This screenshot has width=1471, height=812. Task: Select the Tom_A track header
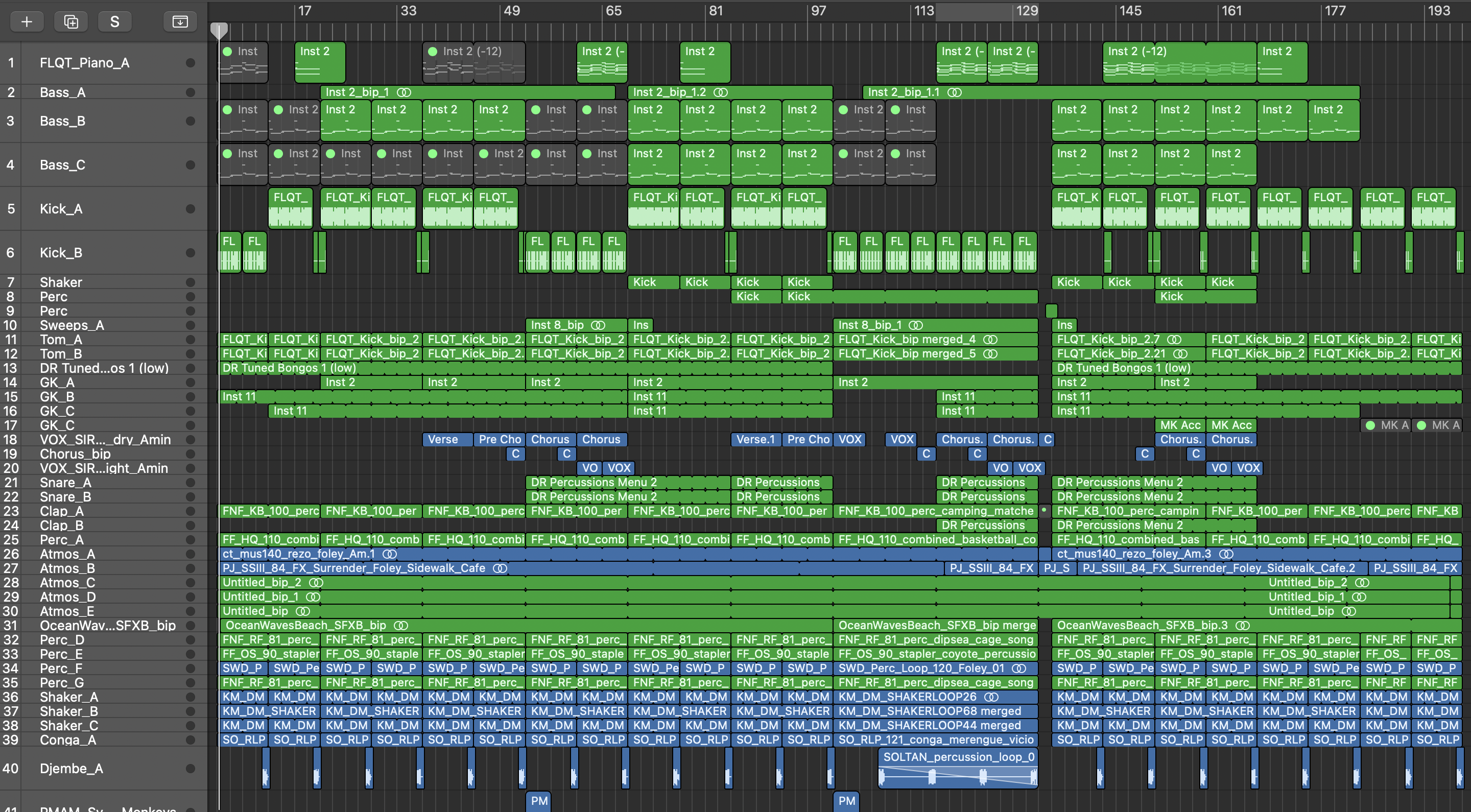104,340
